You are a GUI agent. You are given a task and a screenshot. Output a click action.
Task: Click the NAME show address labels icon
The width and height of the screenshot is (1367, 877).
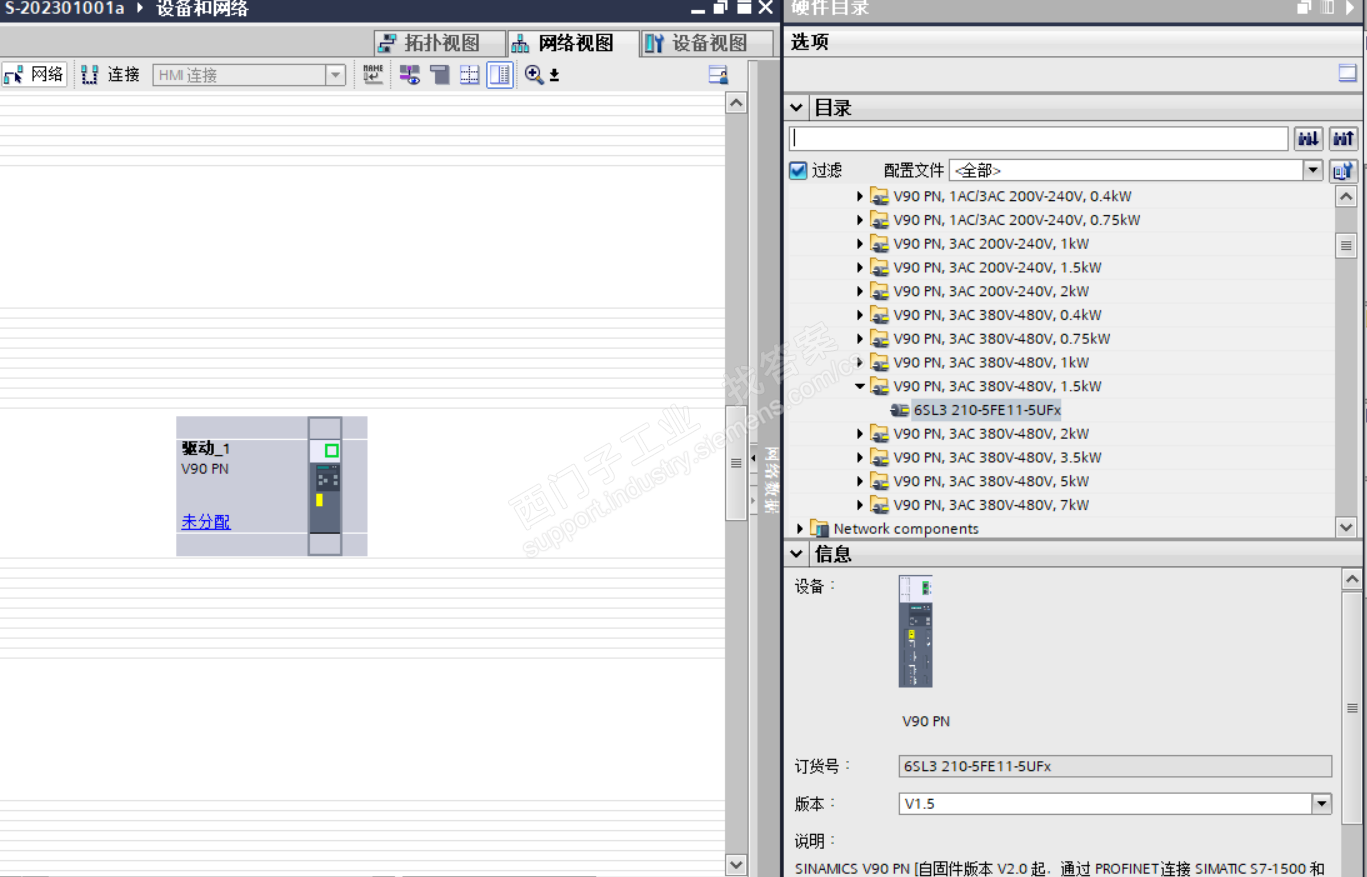(373, 75)
